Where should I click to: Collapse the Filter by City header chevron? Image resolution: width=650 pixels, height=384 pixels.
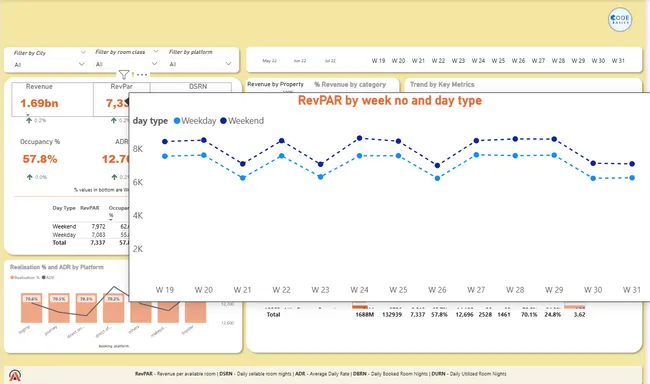pyautogui.click(x=83, y=52)
